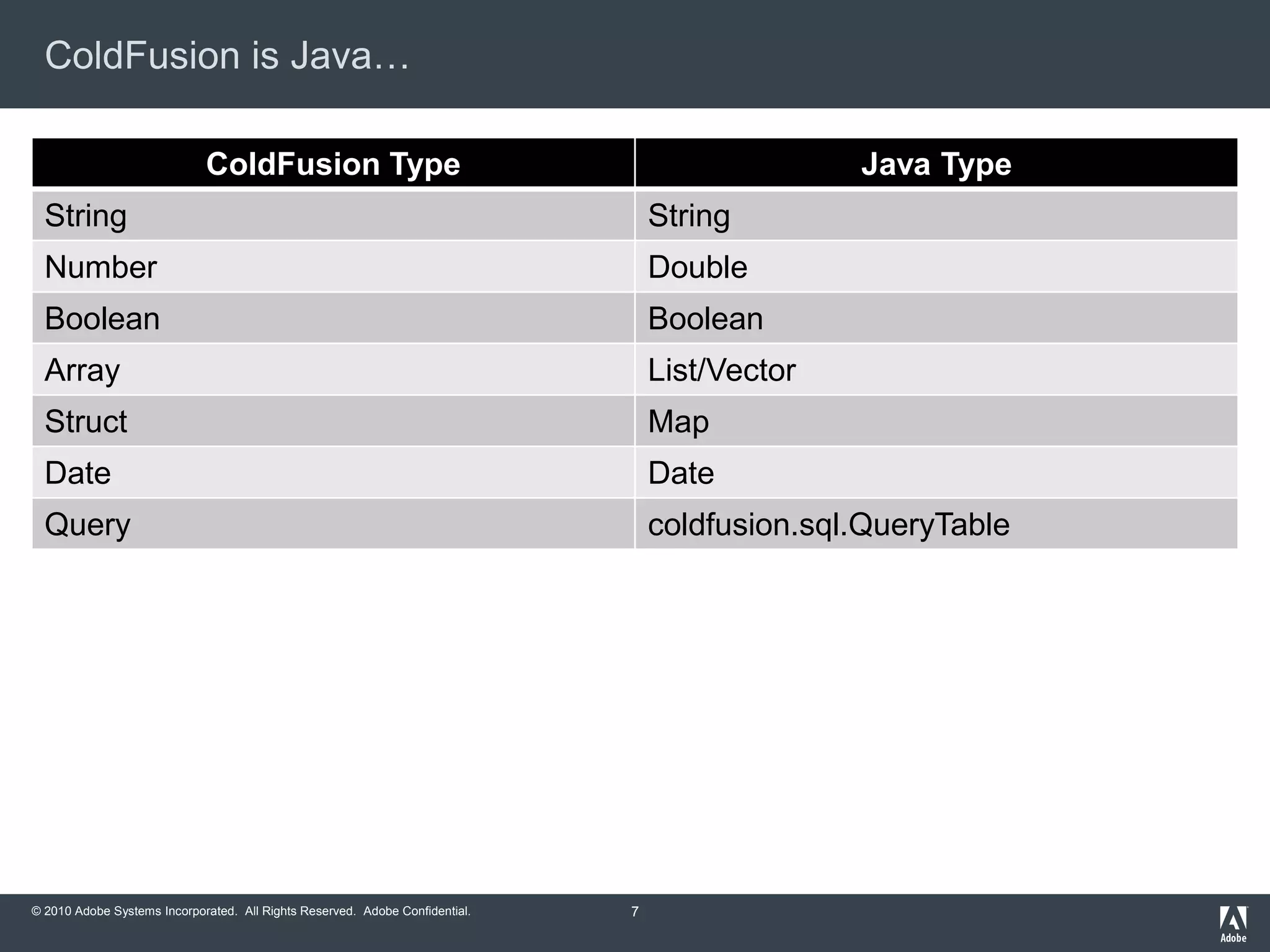The image size is (1270, 952).
Task: Click the 'Struct' table cell
Action: [x=334, y=421]
